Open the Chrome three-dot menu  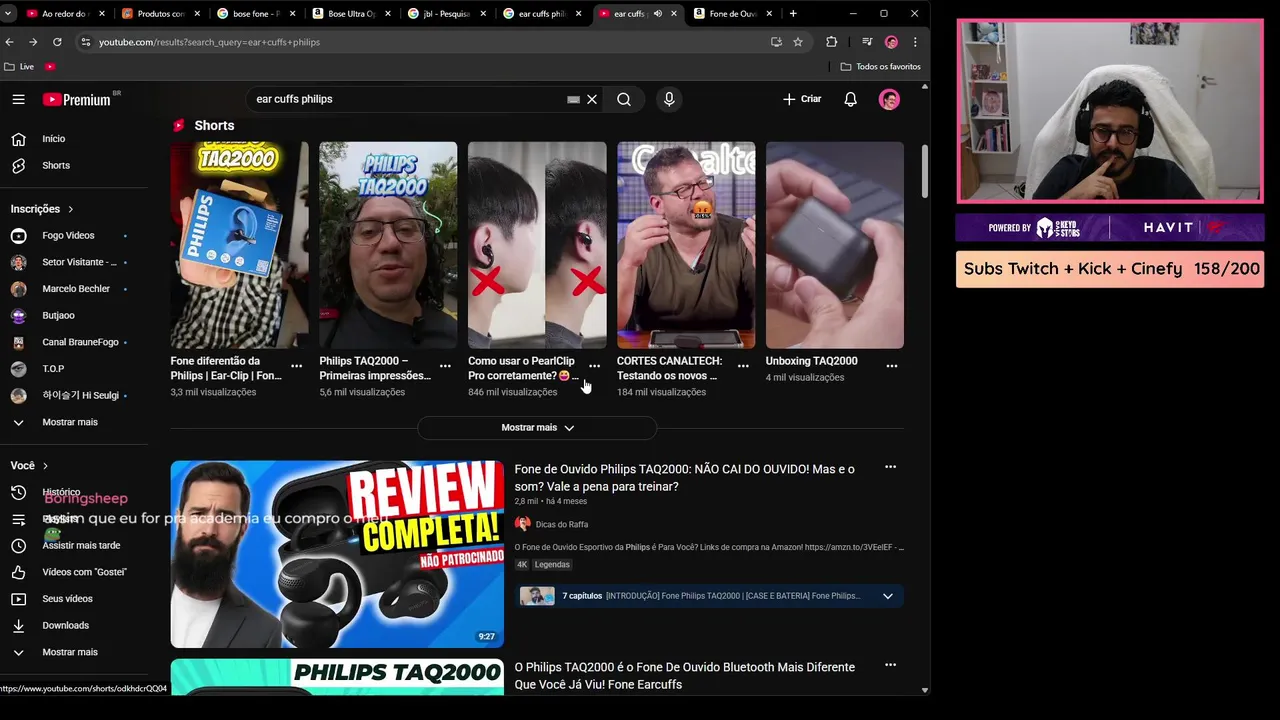pyautogui.click(x=915, y=42)
